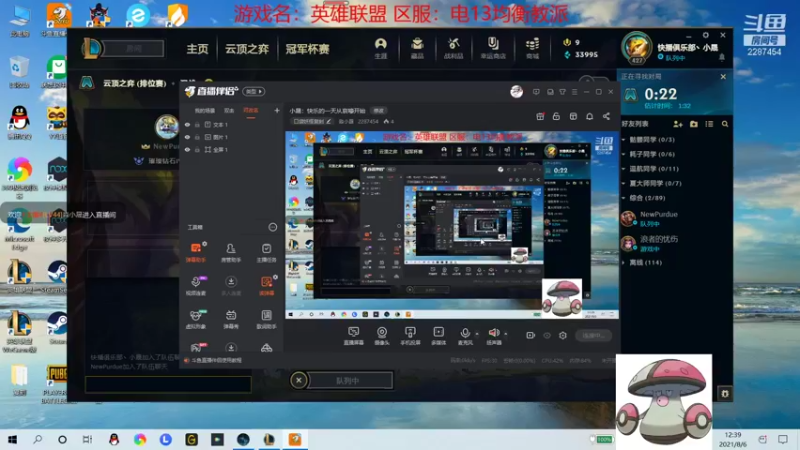
Task: Open 藏品 collection icon in League client
Action: (x=417, y=48)
